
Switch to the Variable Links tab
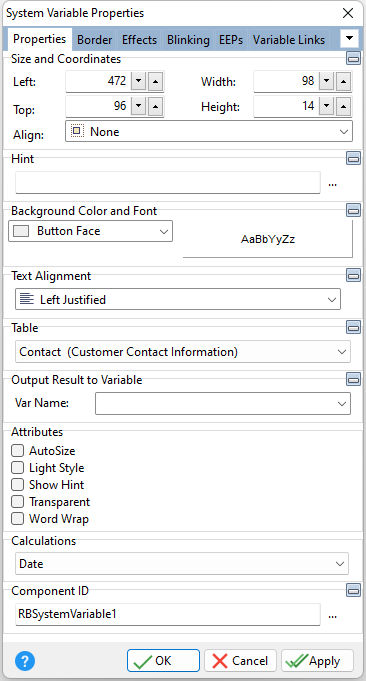pyautogui.click(x=289, y=40)
